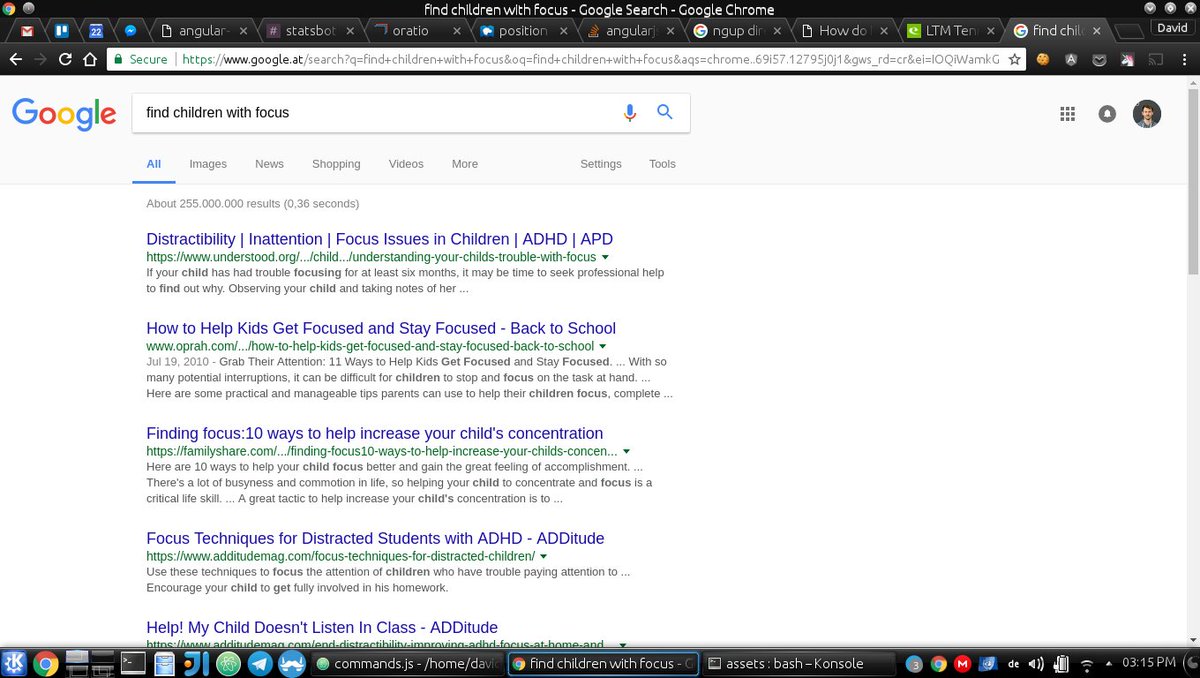Switch to Shopping results

point(336,164)
